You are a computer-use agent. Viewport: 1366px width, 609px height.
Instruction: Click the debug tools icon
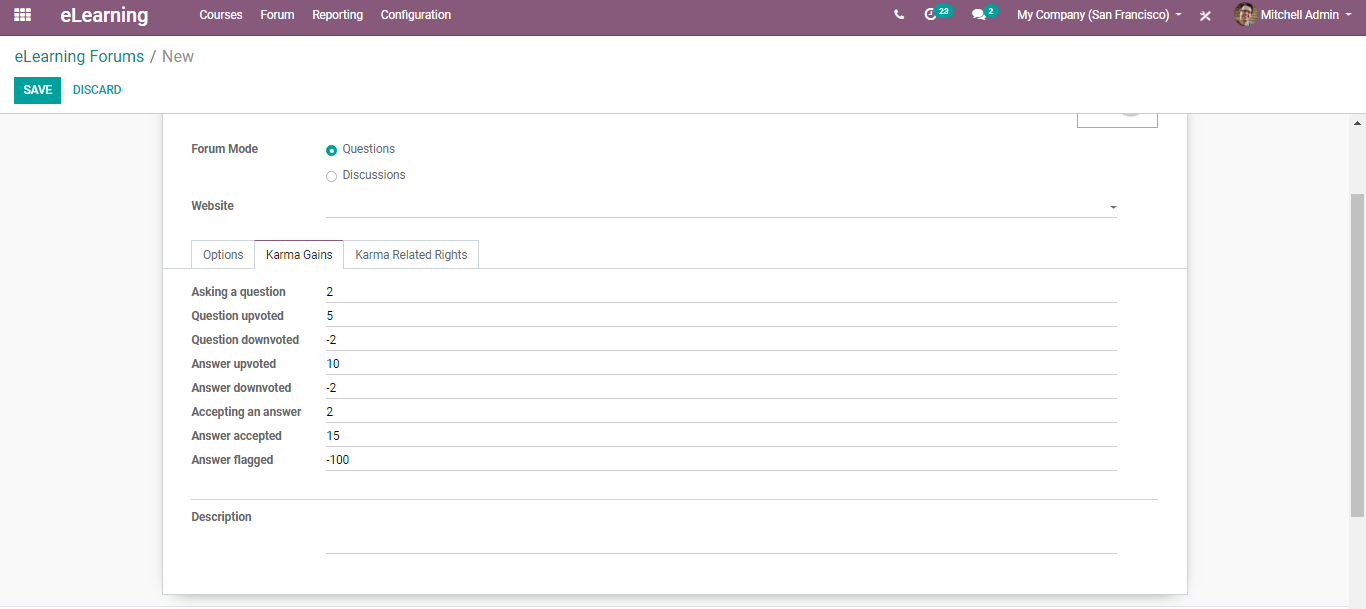pos(1205,16)
